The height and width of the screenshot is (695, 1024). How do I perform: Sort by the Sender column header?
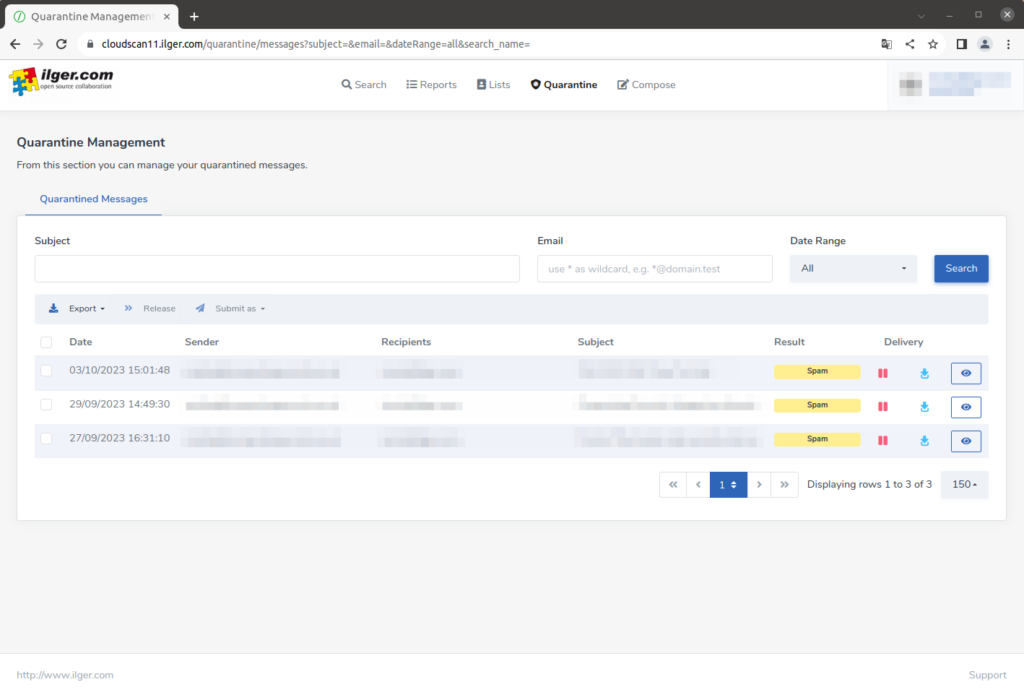(202, 342)
